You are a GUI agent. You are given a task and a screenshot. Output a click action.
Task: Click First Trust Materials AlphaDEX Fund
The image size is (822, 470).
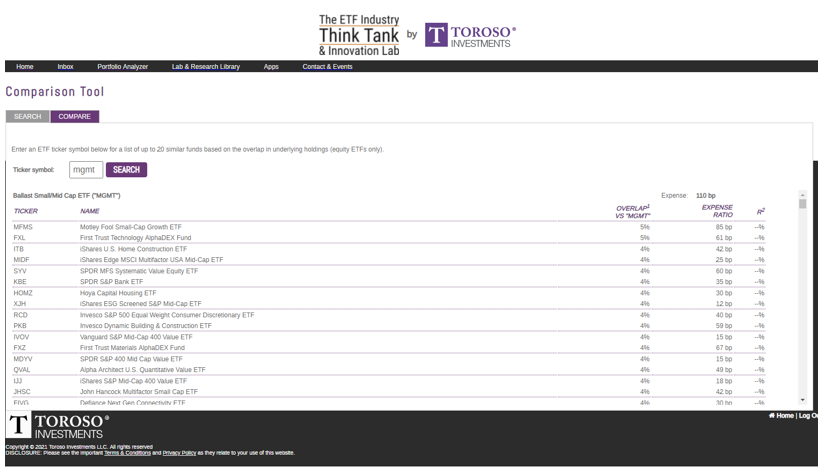tap(132, 348)
